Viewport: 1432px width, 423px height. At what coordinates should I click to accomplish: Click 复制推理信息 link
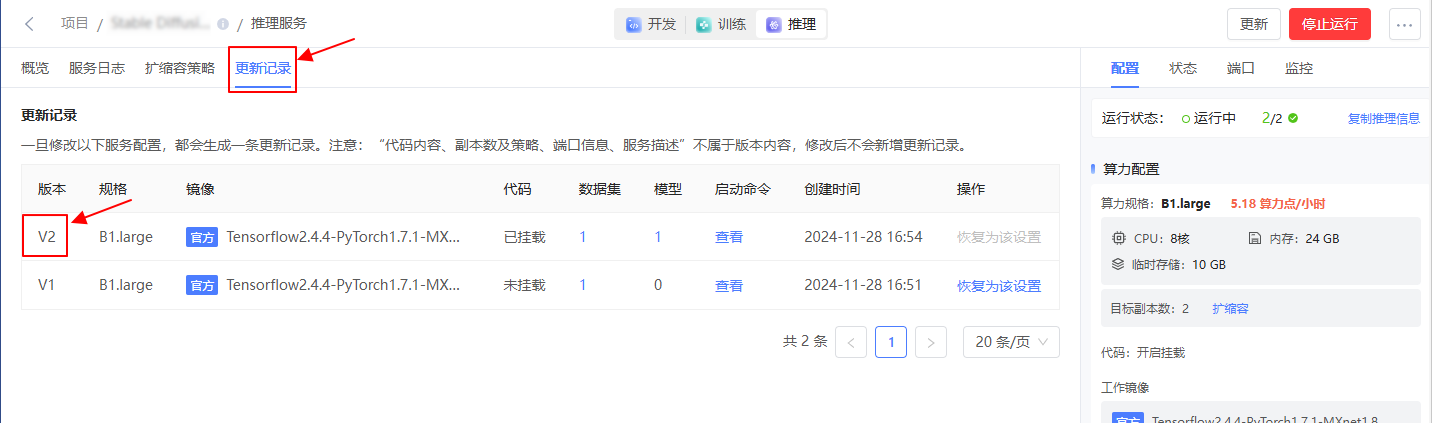pos(1384,118)
